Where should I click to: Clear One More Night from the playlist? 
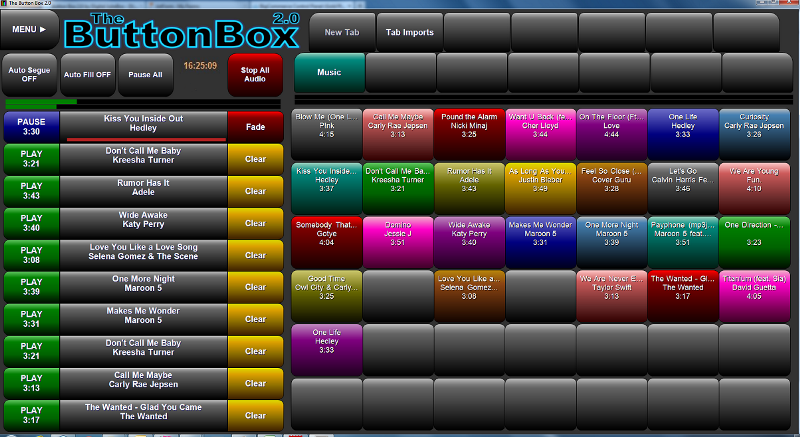tap(255, 287)
